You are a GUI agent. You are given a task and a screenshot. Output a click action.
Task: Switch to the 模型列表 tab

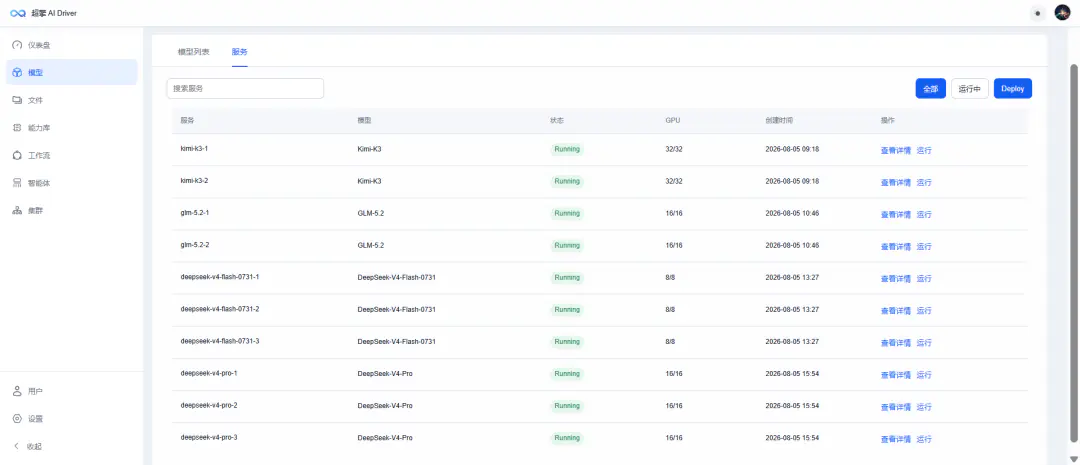tap(194, 52)
